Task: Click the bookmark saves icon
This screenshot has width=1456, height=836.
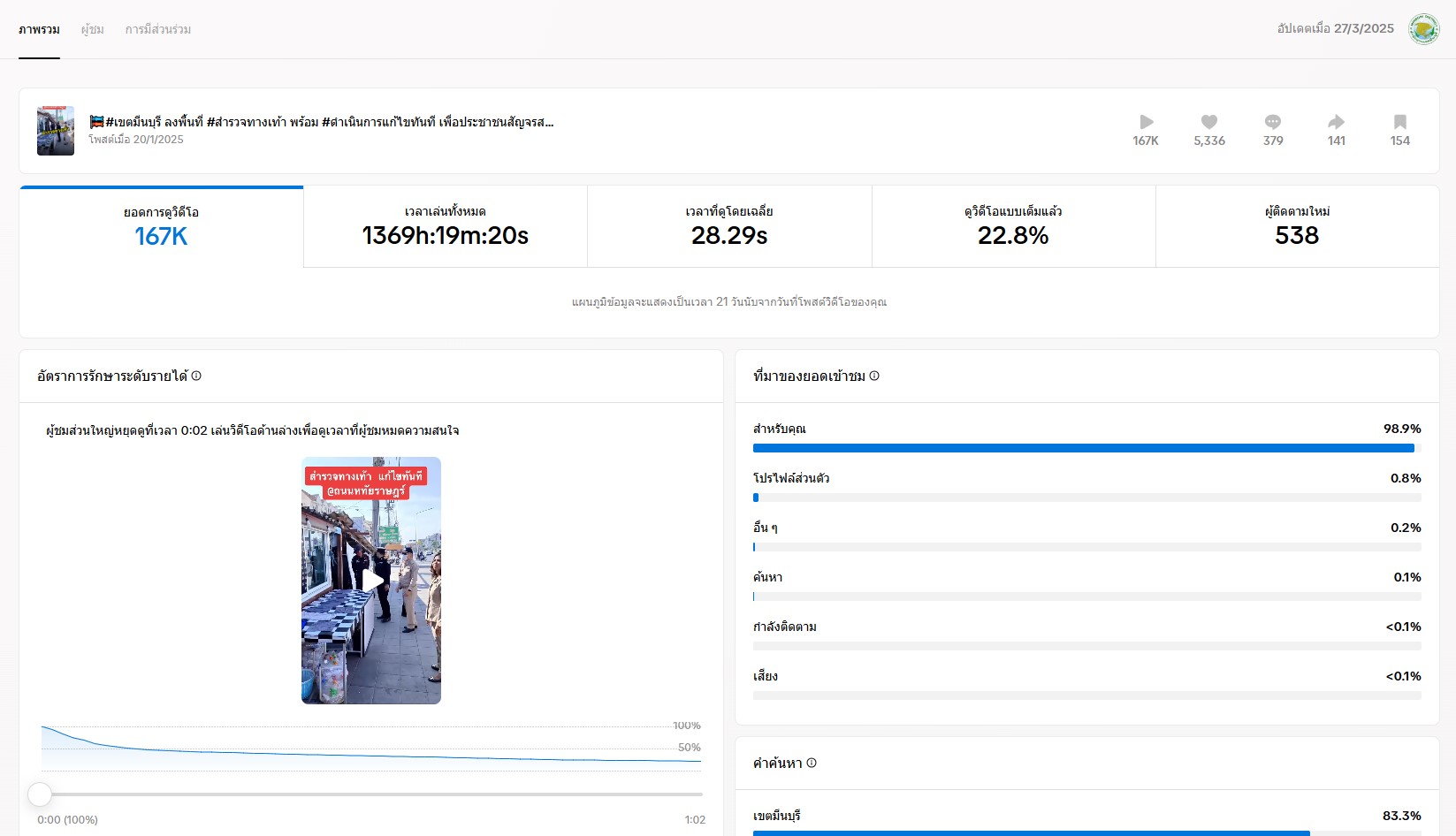Action: pyautogui.click(x=1400, y=122)
